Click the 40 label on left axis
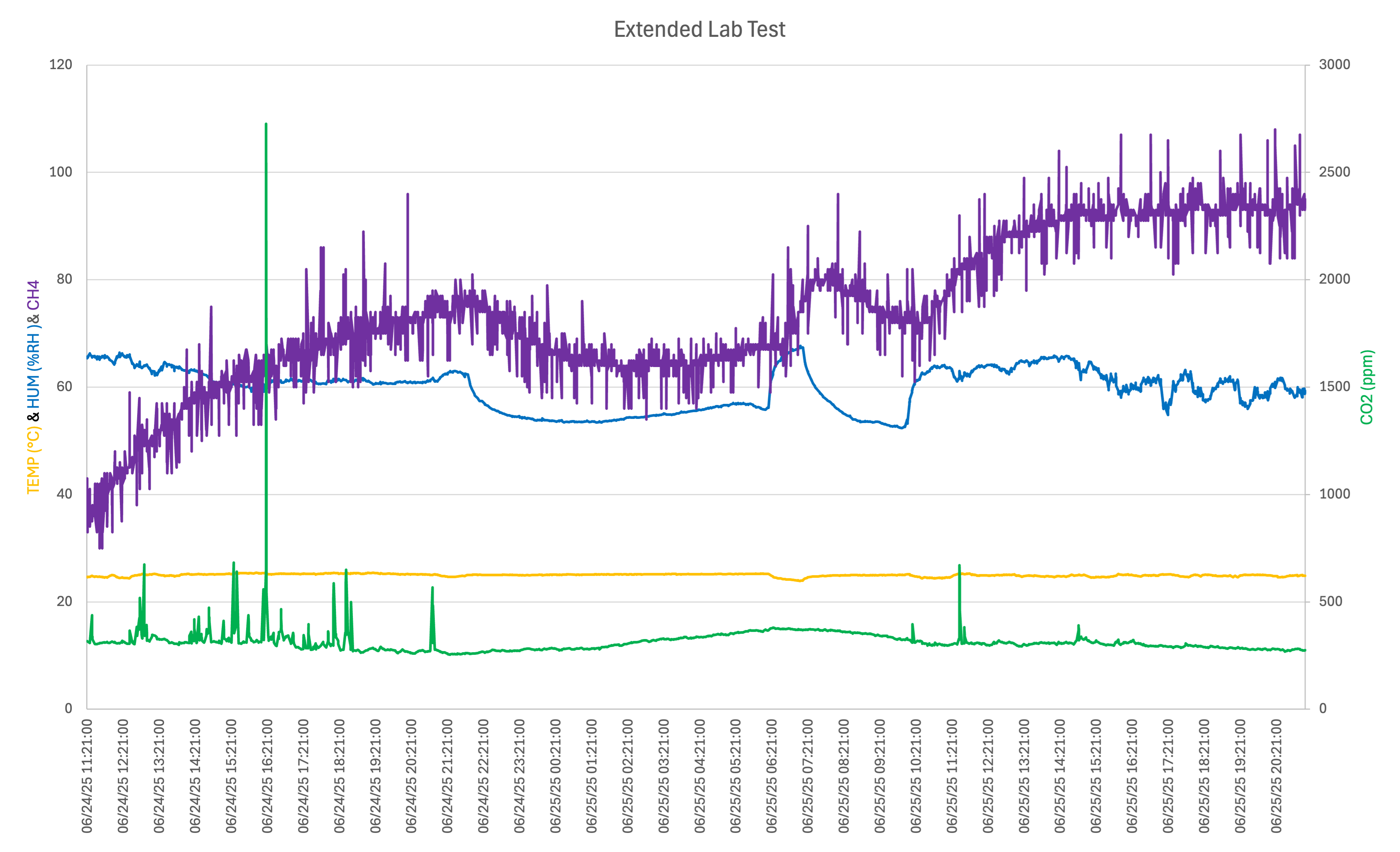Screen dimensions: 1400x852 [x=64, y=494]
